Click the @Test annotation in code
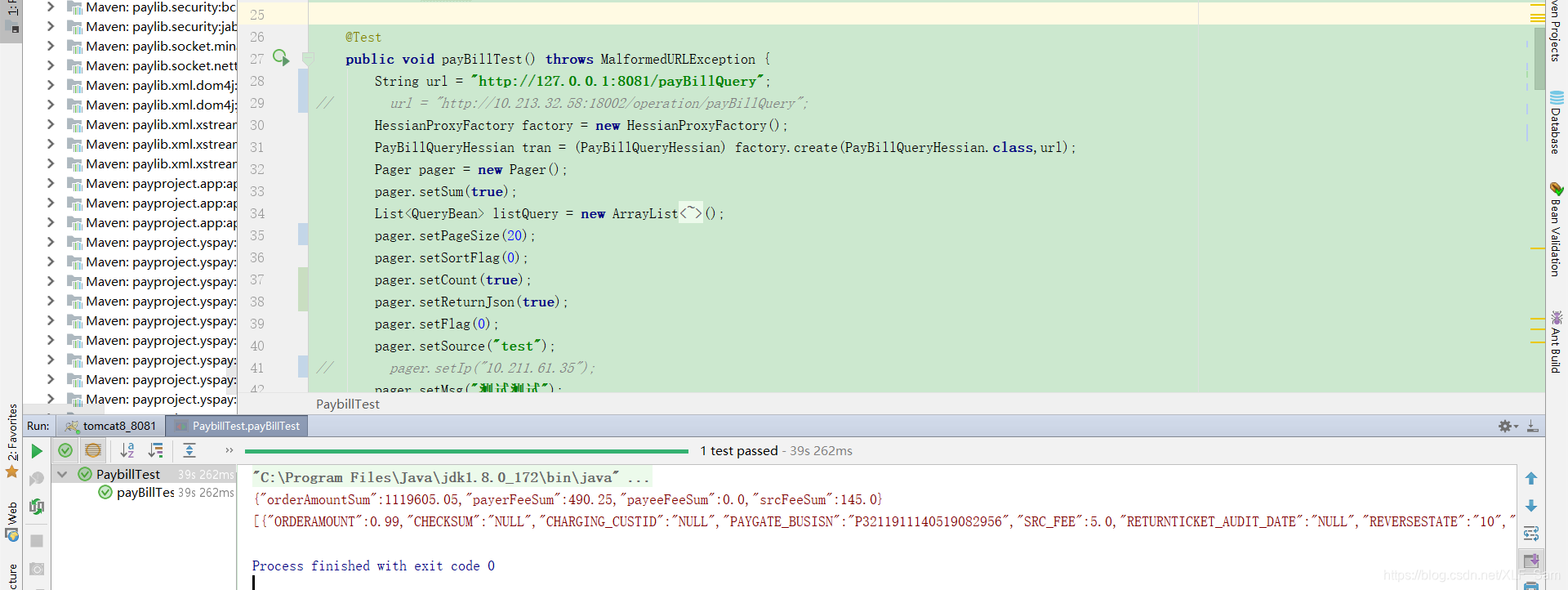Image resolution: width=1568 pixels, height=590 pixels. pyautogui.click(x=363, y=37)
